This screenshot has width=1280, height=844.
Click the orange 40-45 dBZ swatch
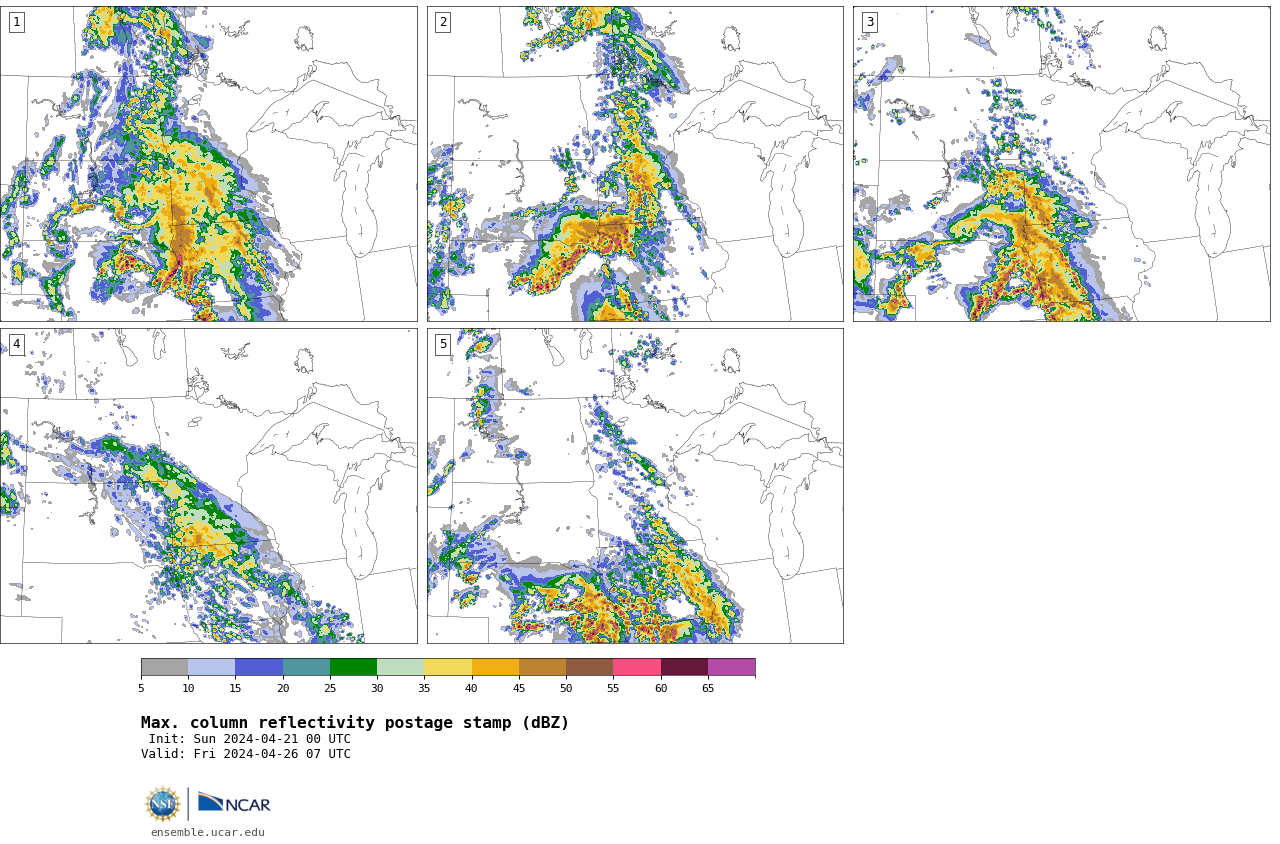(495, 667)
